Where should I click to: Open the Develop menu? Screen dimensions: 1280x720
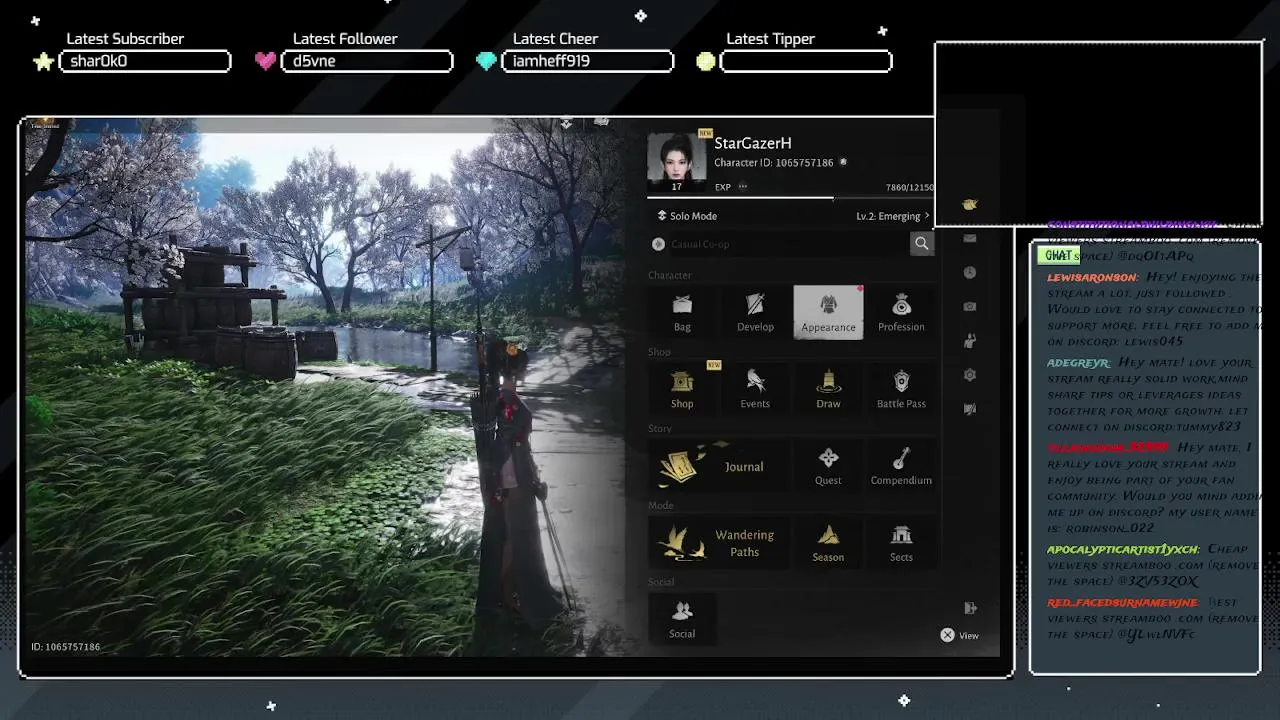click(755, 312)
